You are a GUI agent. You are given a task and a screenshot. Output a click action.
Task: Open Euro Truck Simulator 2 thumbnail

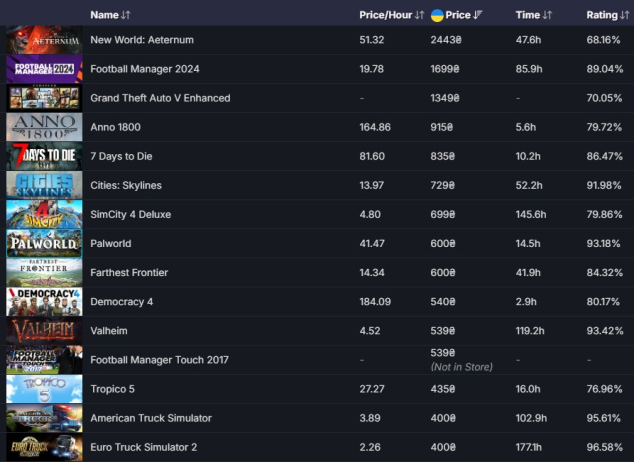coord(44,447)
